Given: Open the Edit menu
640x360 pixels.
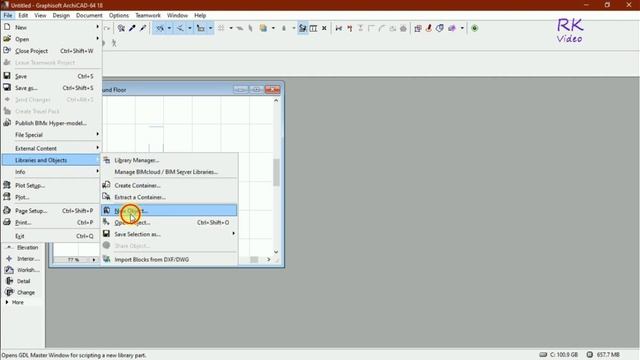Looking at the screenshot, I should pos(23,16).
